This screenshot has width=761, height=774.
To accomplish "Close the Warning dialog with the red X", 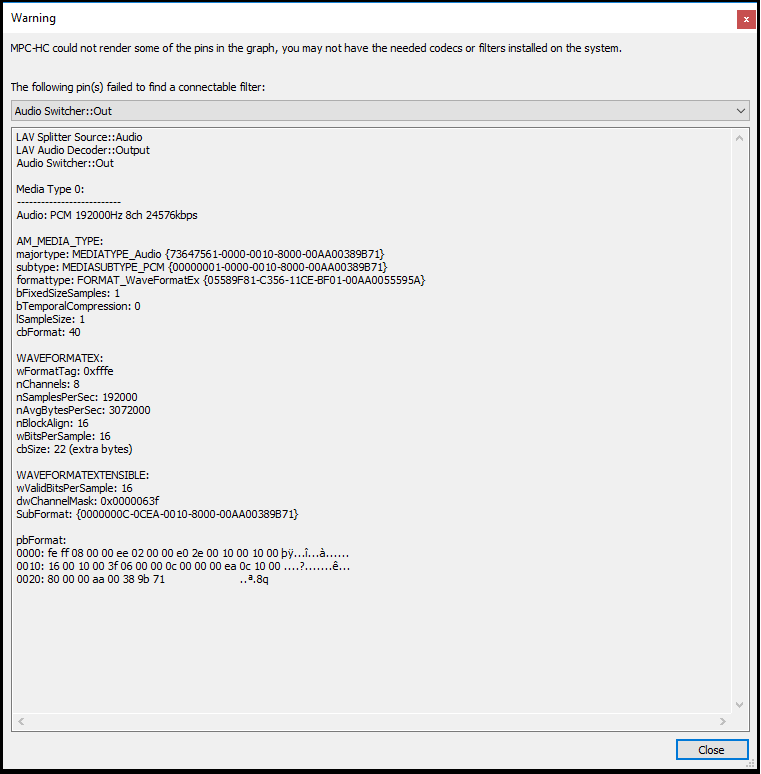I will click(x=746, y=20).
